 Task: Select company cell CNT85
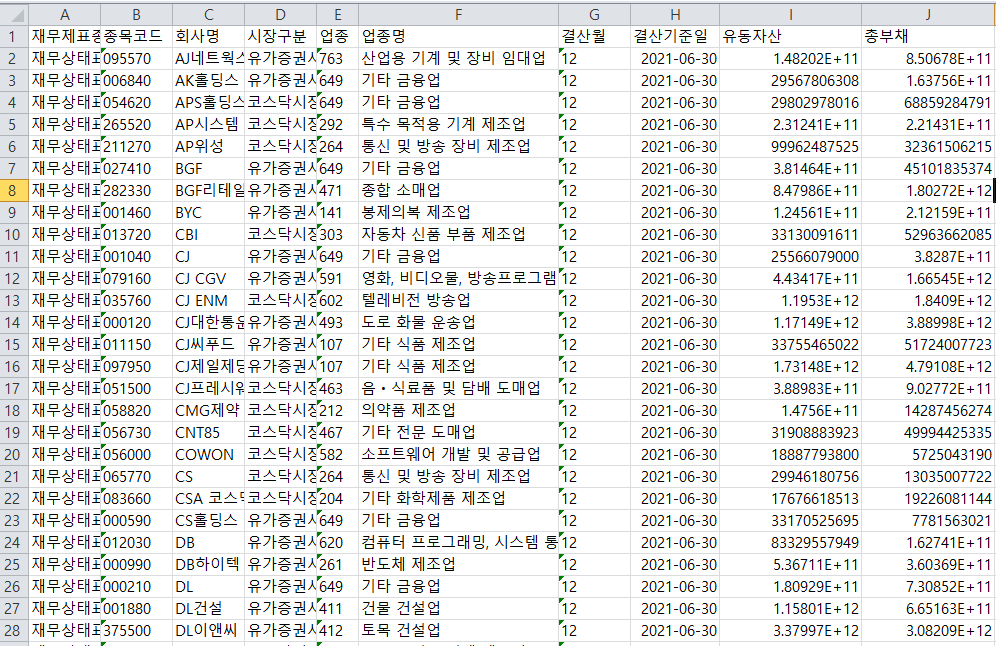[208, 433]
